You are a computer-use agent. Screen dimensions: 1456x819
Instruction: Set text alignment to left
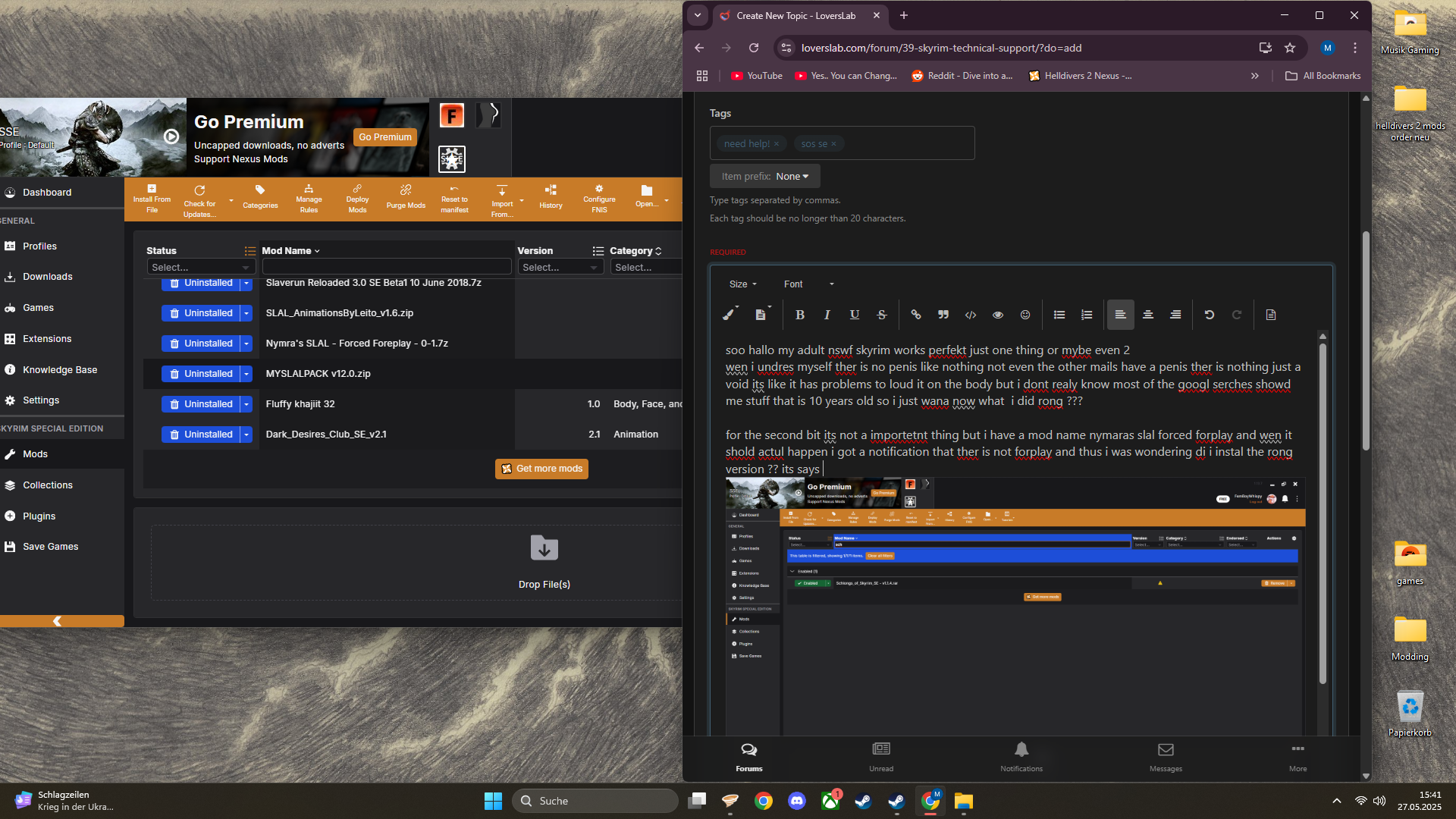pos(1120,315)
